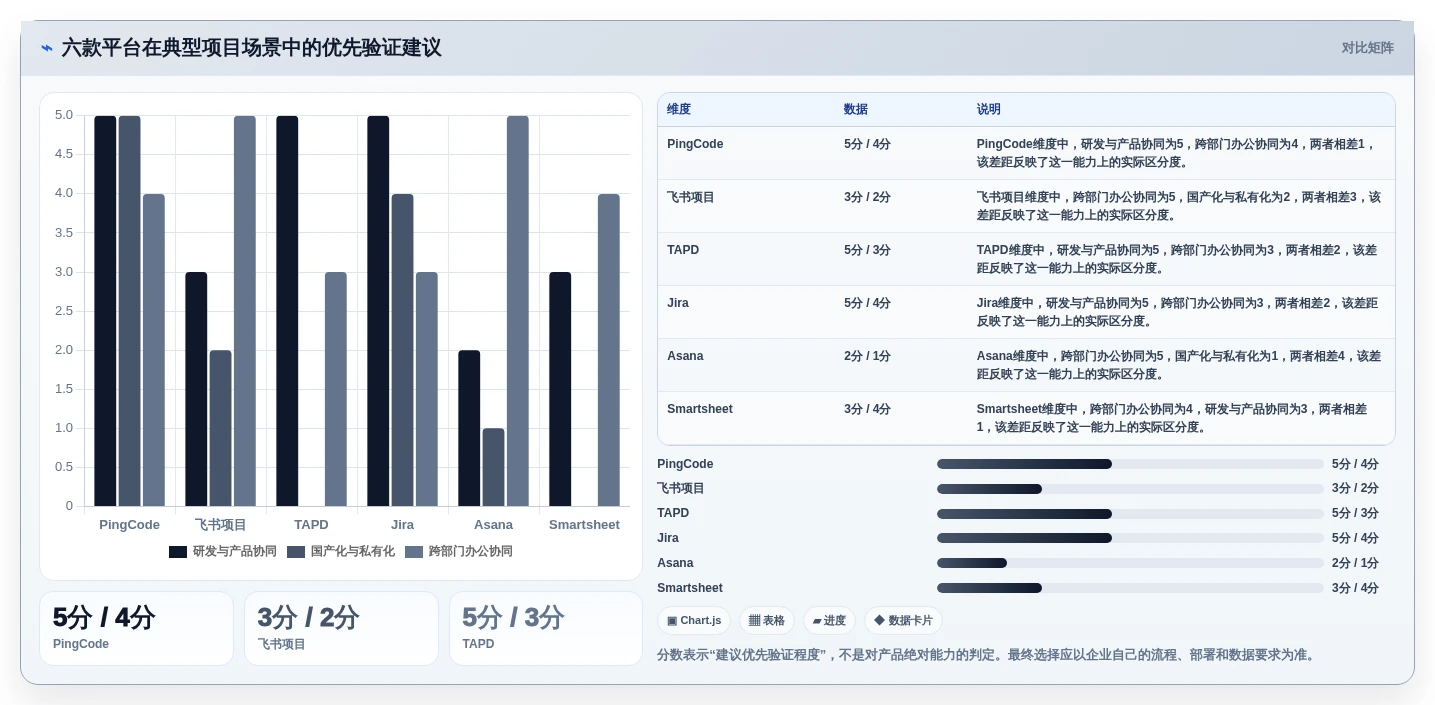Toggle the 国产化与私有化 legend color swatch
1435x705 pixels.
click(296, 552)
